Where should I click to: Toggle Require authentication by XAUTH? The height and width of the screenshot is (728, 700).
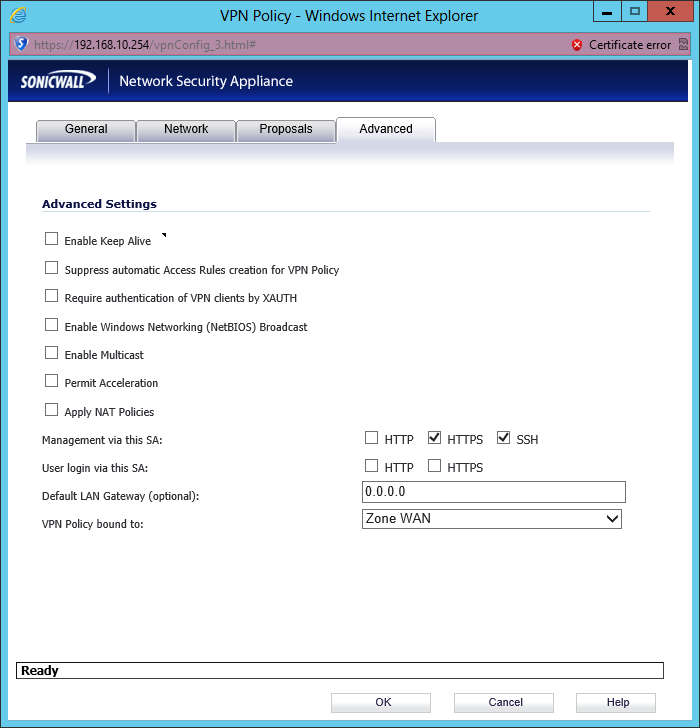pos(52,297)
